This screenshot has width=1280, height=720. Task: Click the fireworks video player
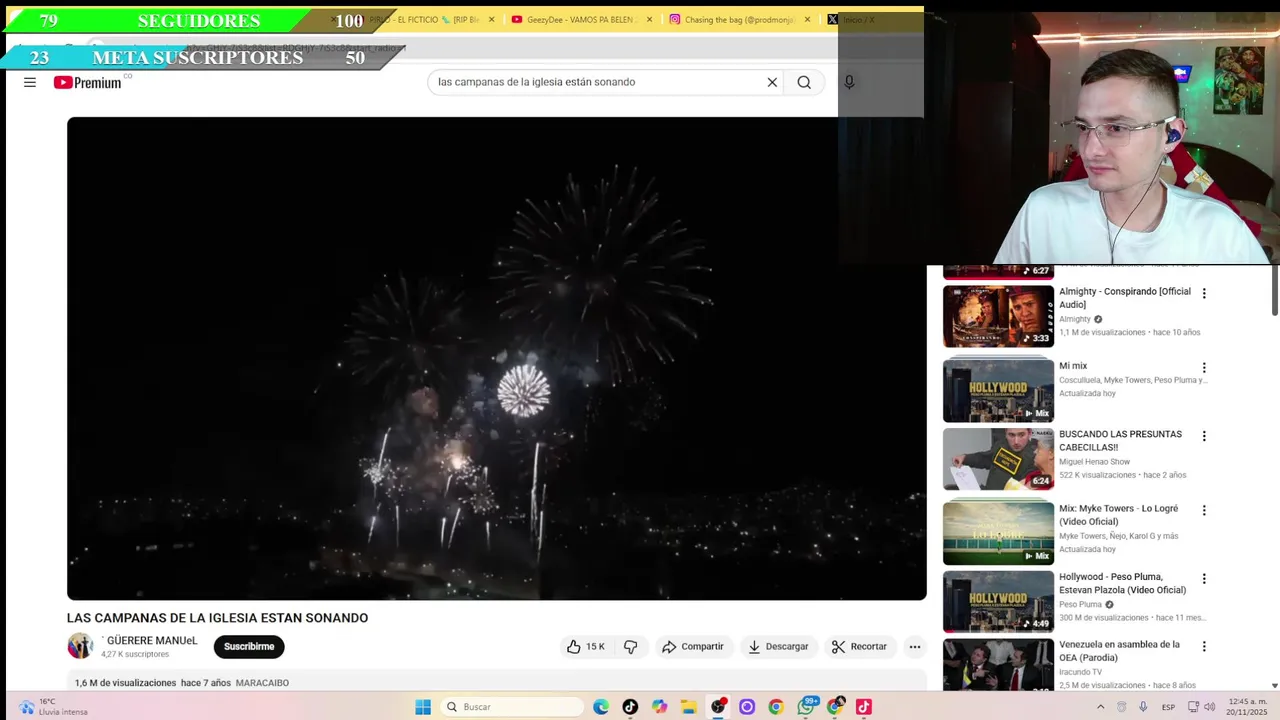click(x=496, y=358)
